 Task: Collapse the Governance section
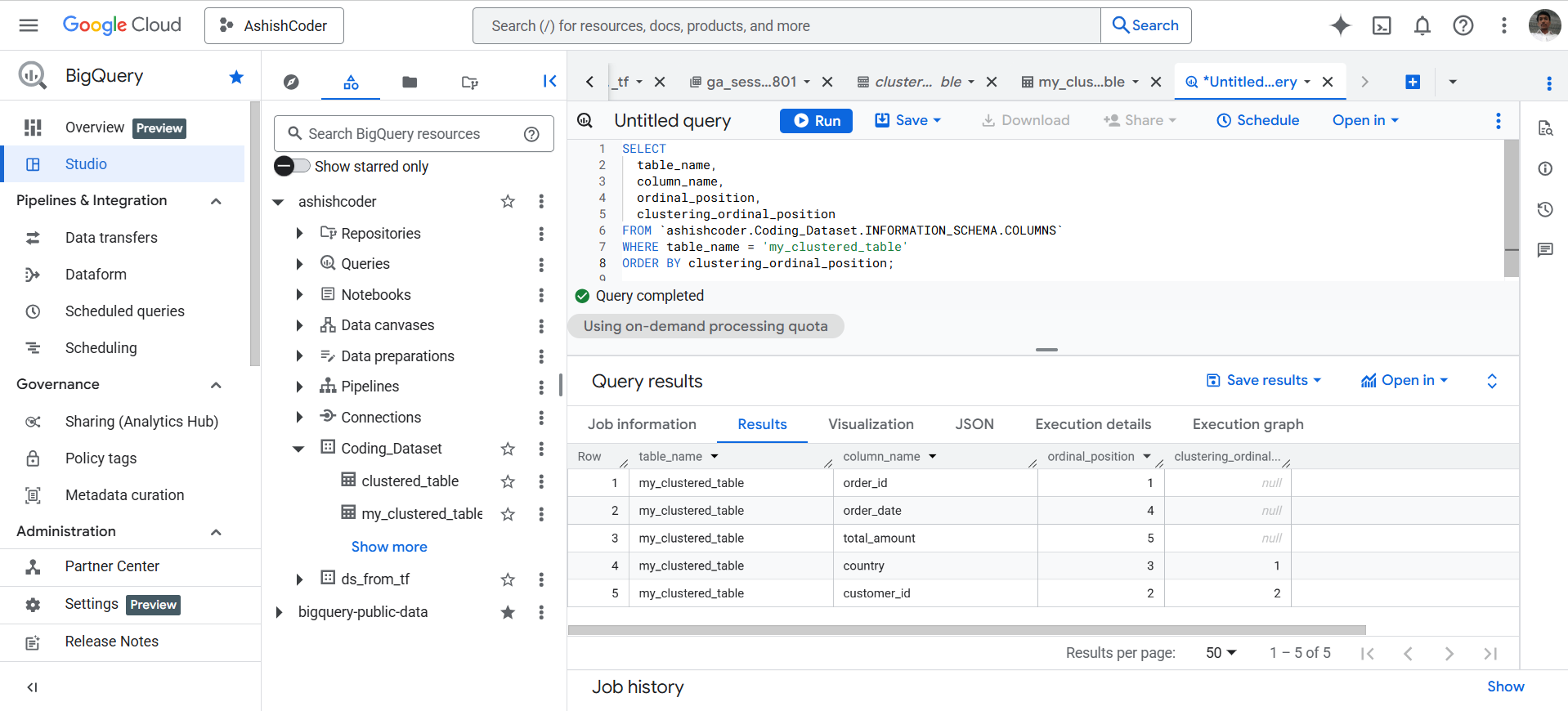tap(216, 385)
